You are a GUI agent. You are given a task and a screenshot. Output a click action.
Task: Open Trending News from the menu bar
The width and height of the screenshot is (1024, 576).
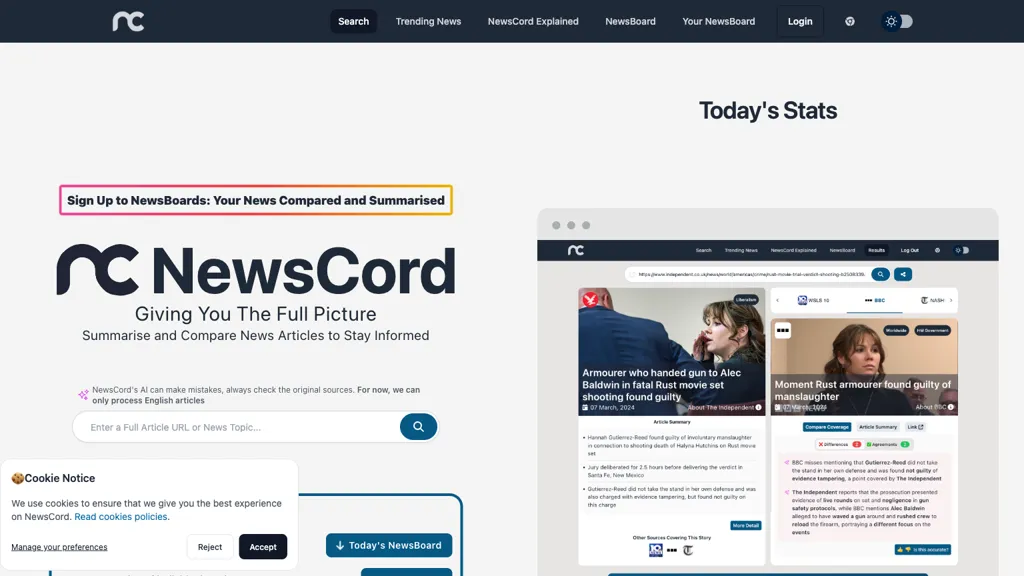(428, 21)
